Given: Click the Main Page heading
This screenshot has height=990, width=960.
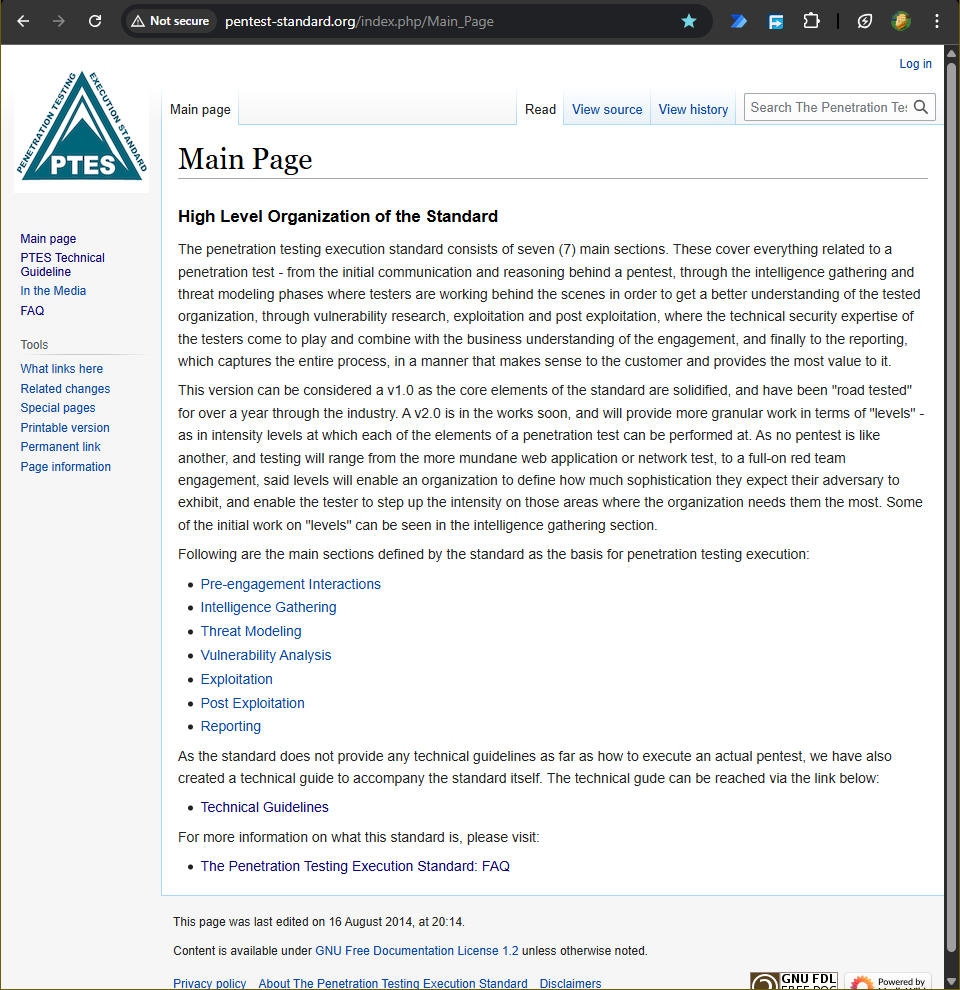Looking at the screenshot, I should (x=245, y=158).
